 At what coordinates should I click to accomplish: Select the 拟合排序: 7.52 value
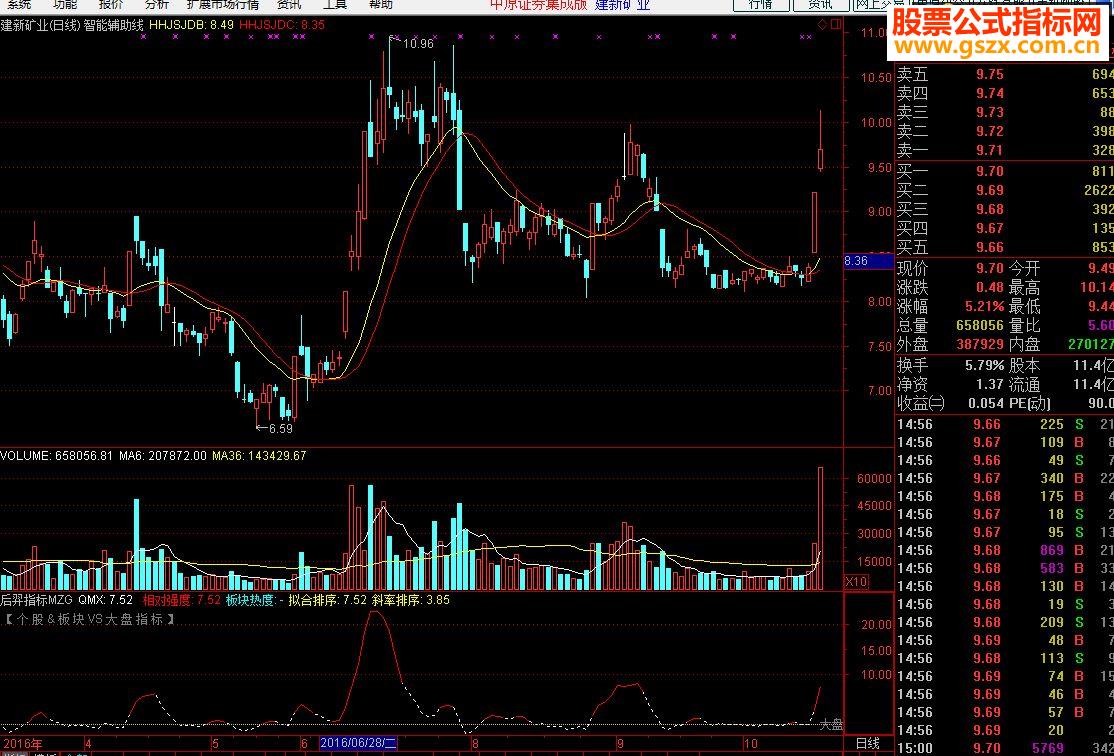(x=328, y=600)
